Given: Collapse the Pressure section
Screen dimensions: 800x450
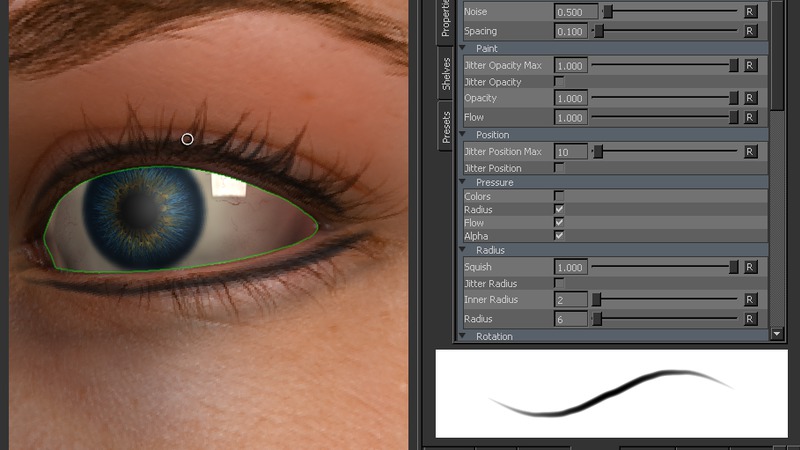Looking at the screenshot, I should click(463, 183).
